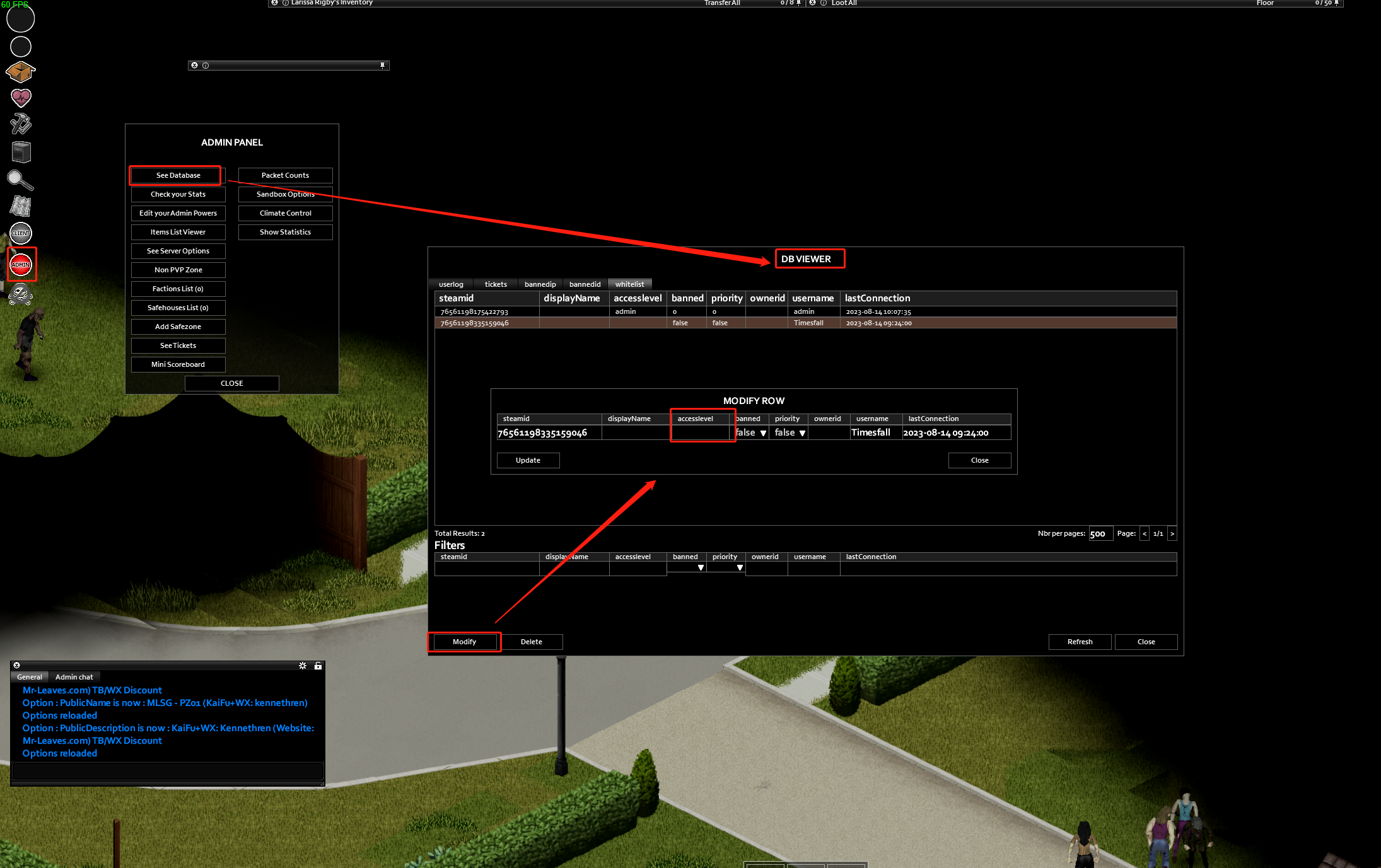Click the Packet Counts button
Image resolution: width=1381 pixels, height=868 pixels.
click(x=286, y=175)
